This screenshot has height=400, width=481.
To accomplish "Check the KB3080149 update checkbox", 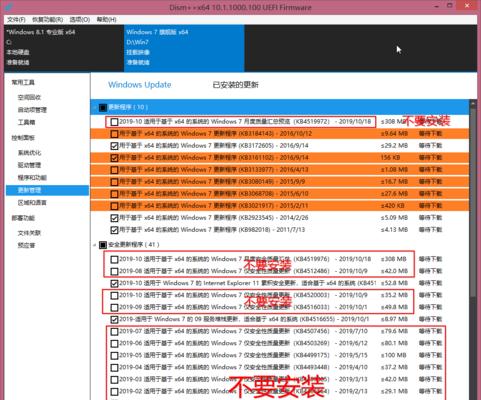I will pyautogui.click(x=114, y=182).
